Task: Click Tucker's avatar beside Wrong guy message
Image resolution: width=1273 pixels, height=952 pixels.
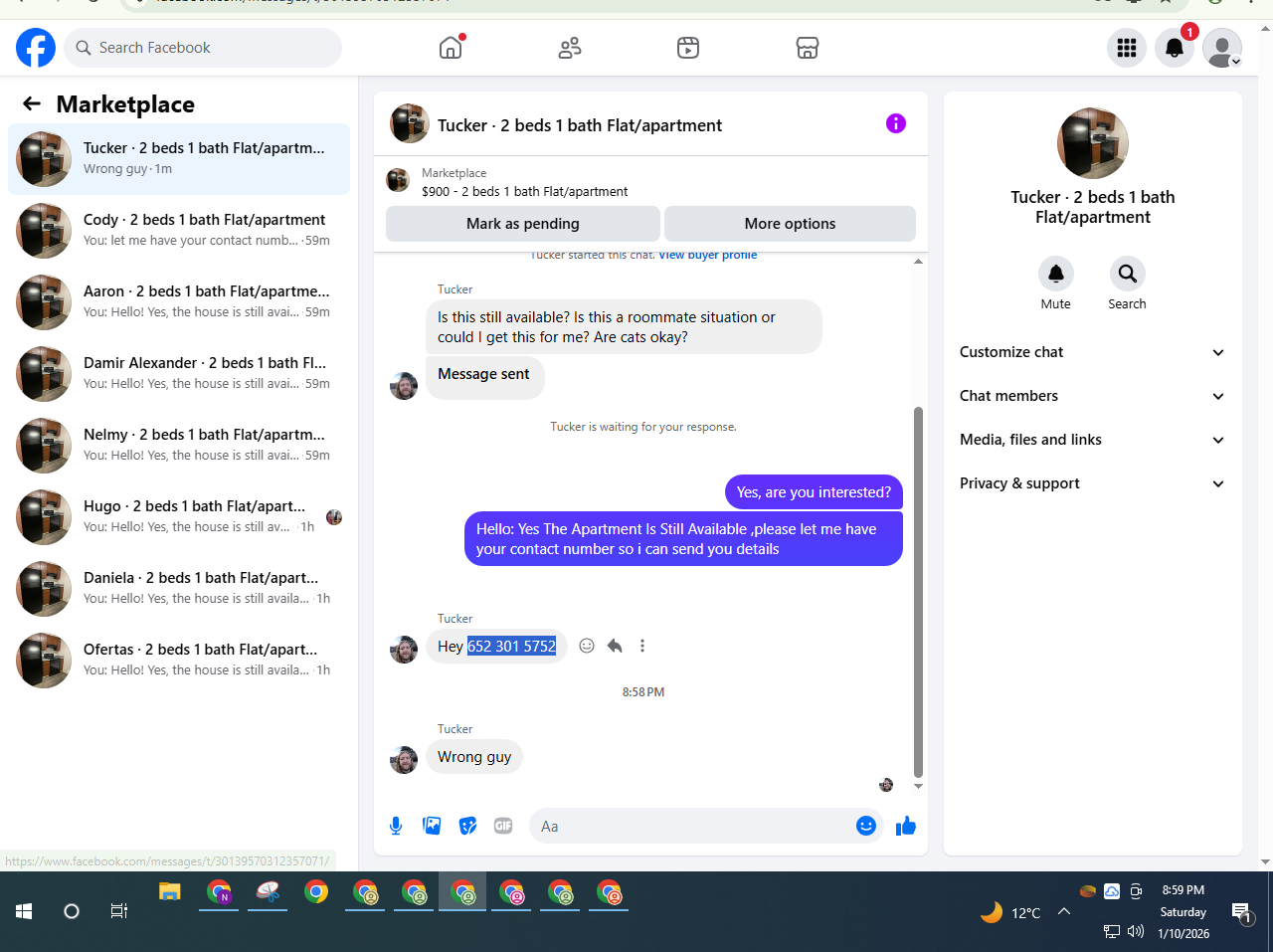Action: pos(404,760)
